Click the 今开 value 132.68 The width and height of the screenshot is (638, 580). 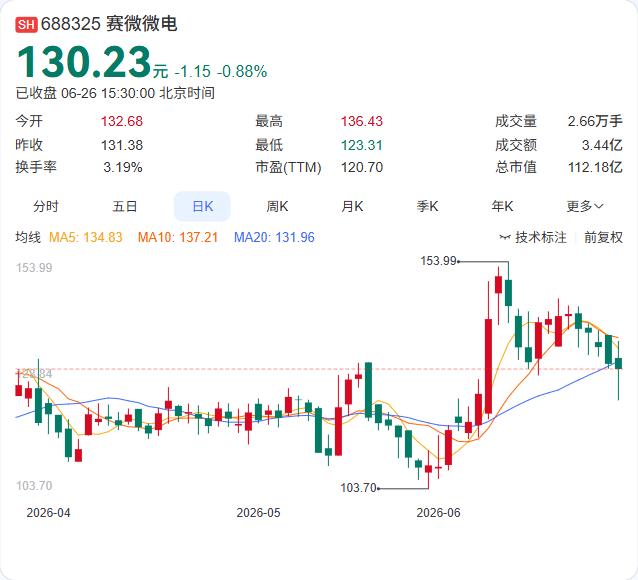click(122, 121)
